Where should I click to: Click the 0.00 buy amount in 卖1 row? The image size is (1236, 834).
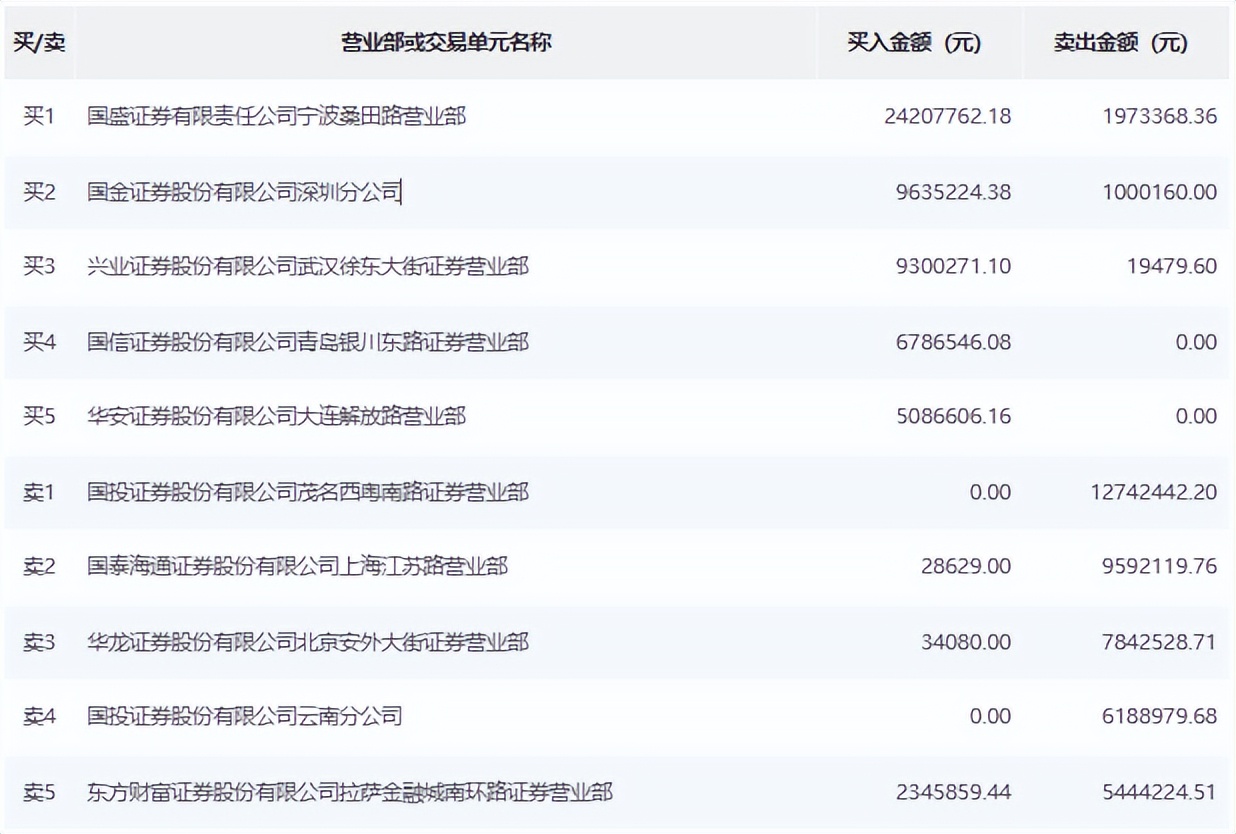point(990,492)
